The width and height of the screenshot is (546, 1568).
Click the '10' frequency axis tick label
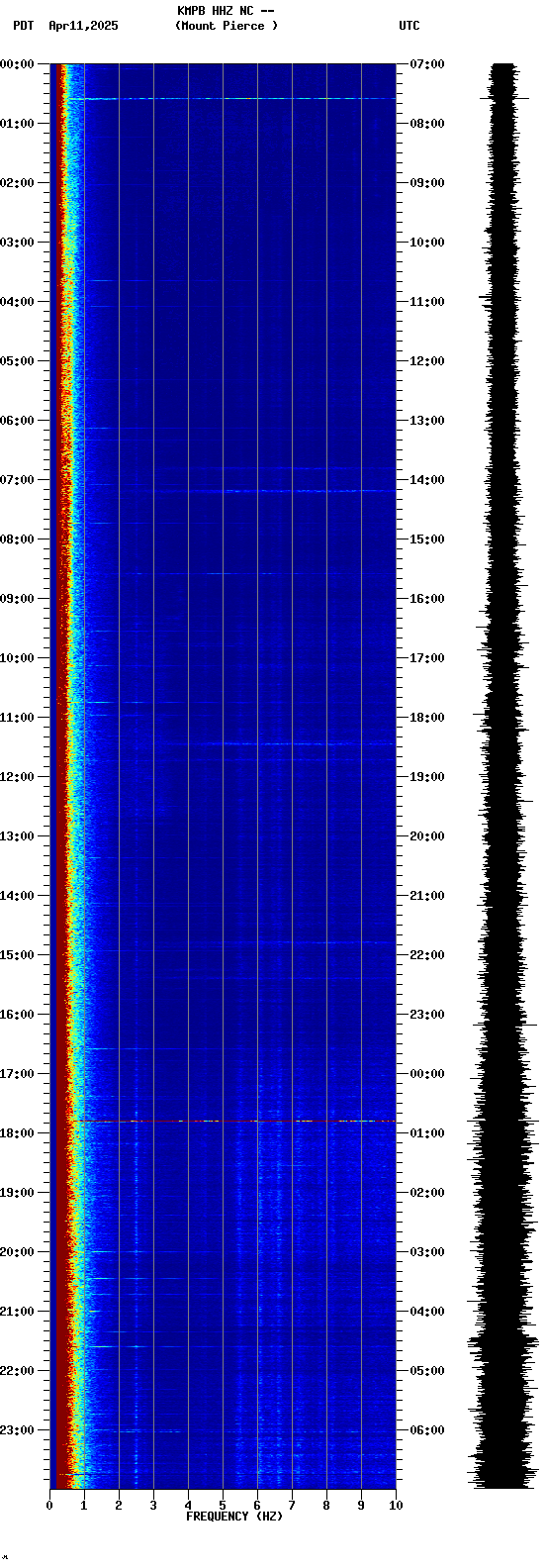(x=396, y=1506)
